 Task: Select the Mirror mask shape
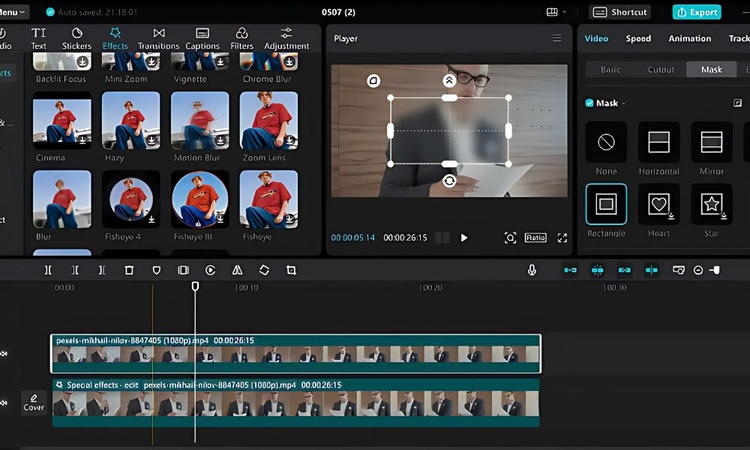point(711,142)
